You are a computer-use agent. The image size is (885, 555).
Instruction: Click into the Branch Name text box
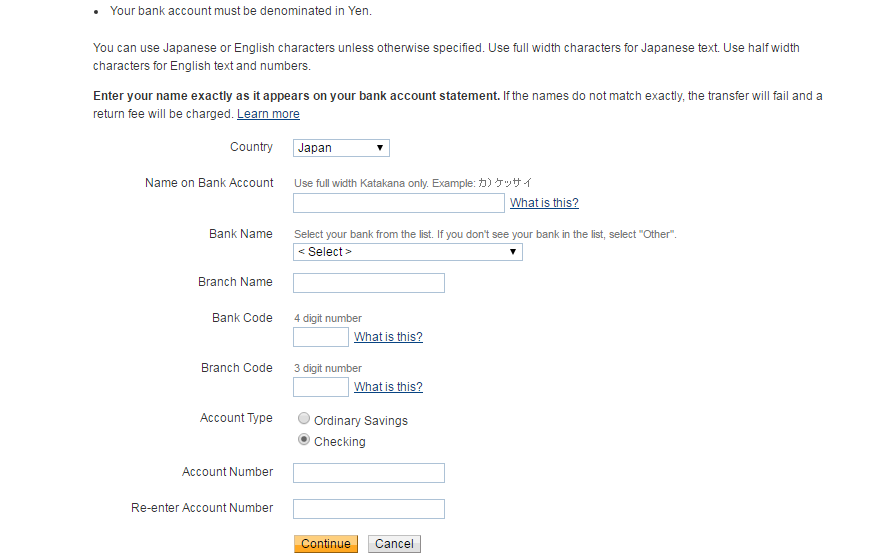tap(368, 283)
